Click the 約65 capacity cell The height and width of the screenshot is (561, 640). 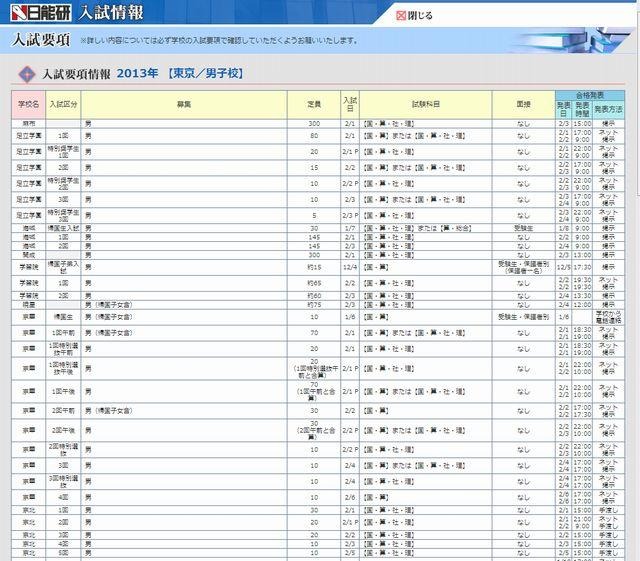314,283
